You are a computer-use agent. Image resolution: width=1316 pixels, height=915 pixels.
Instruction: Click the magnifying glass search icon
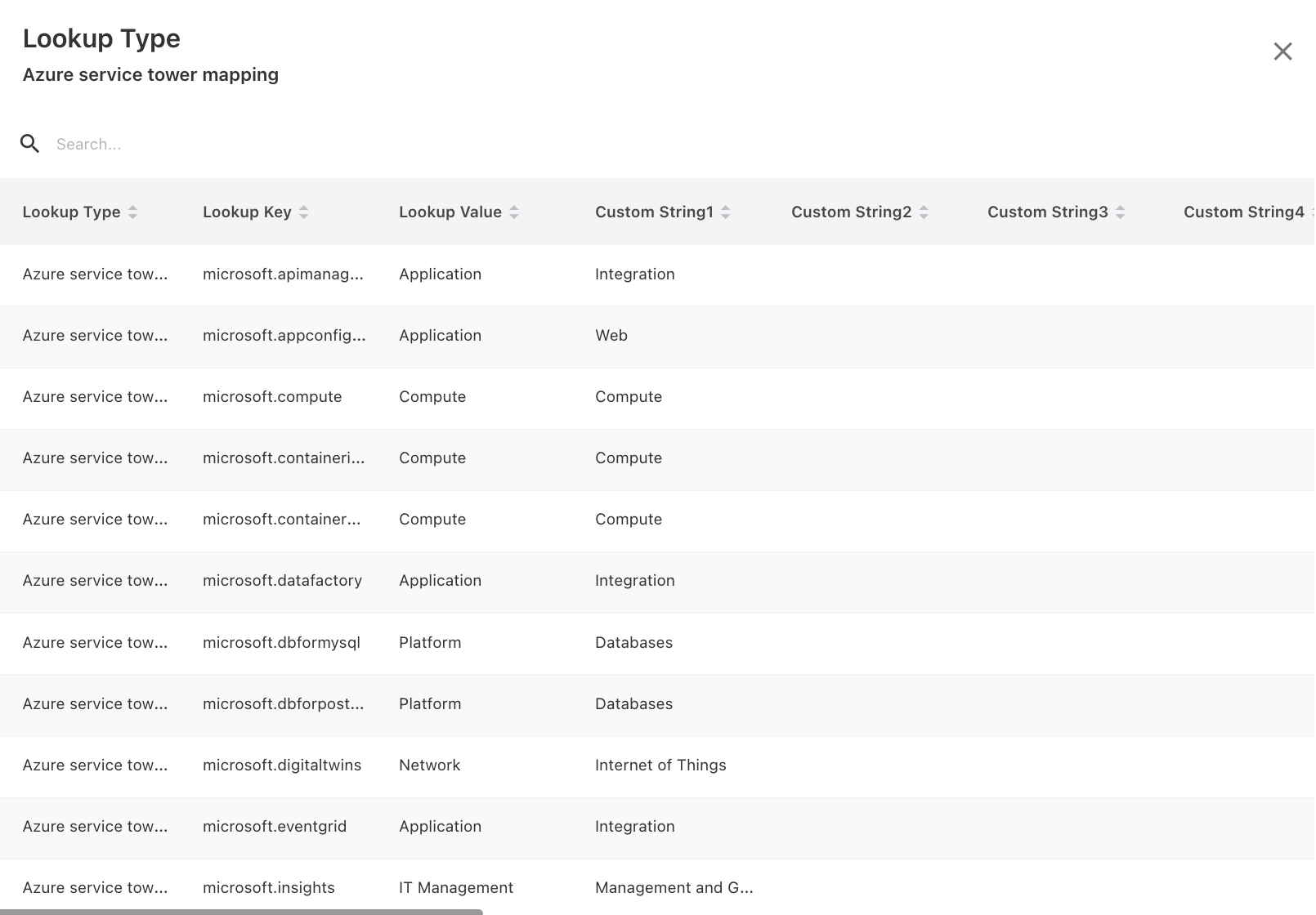[x=30, y=144]
